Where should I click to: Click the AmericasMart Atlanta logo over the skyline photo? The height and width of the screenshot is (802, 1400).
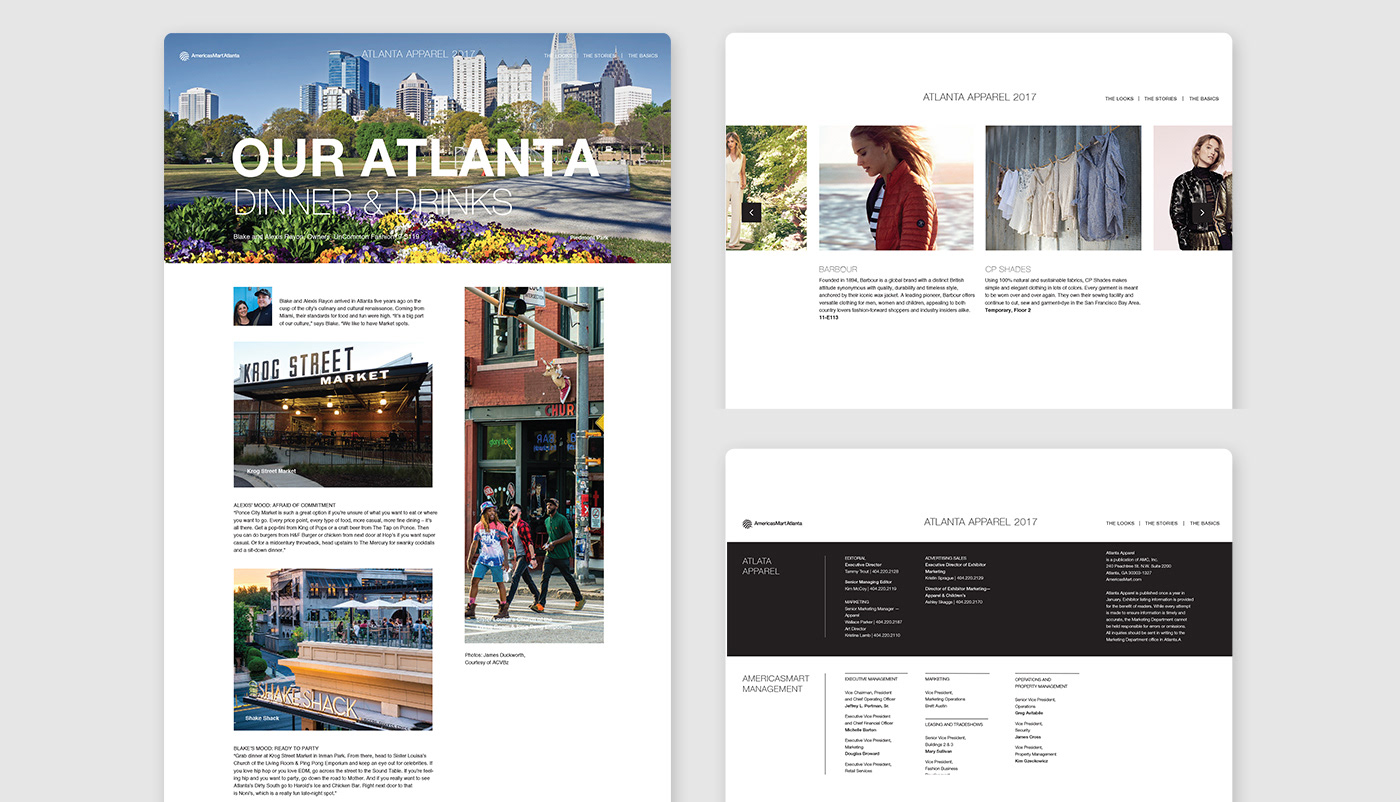[209, 56]
